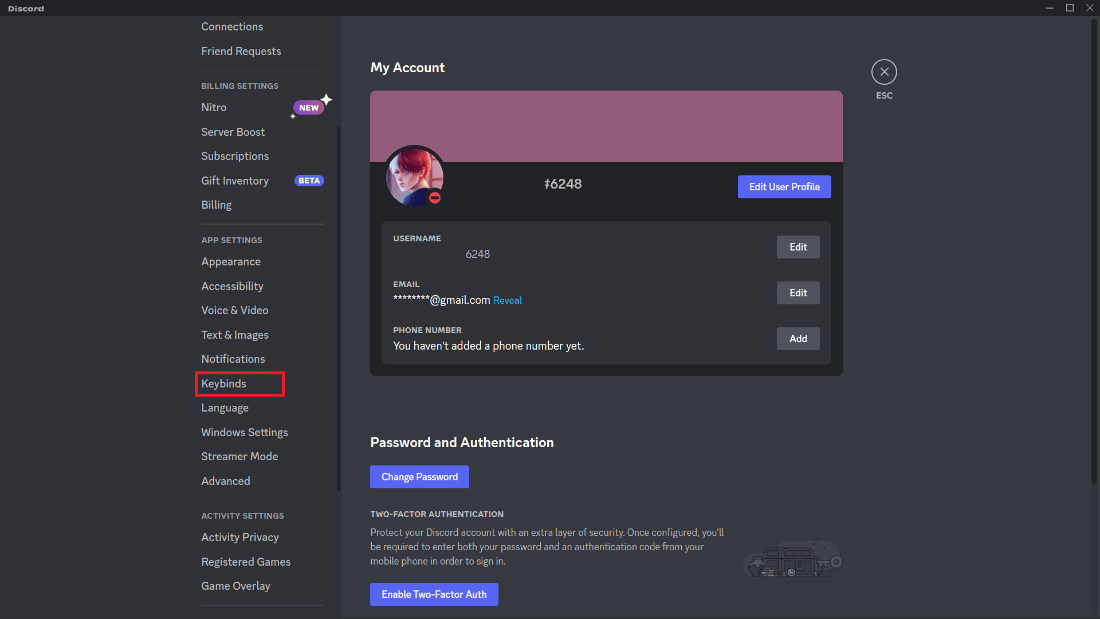Open Notifications settings

tap(232, 358)
